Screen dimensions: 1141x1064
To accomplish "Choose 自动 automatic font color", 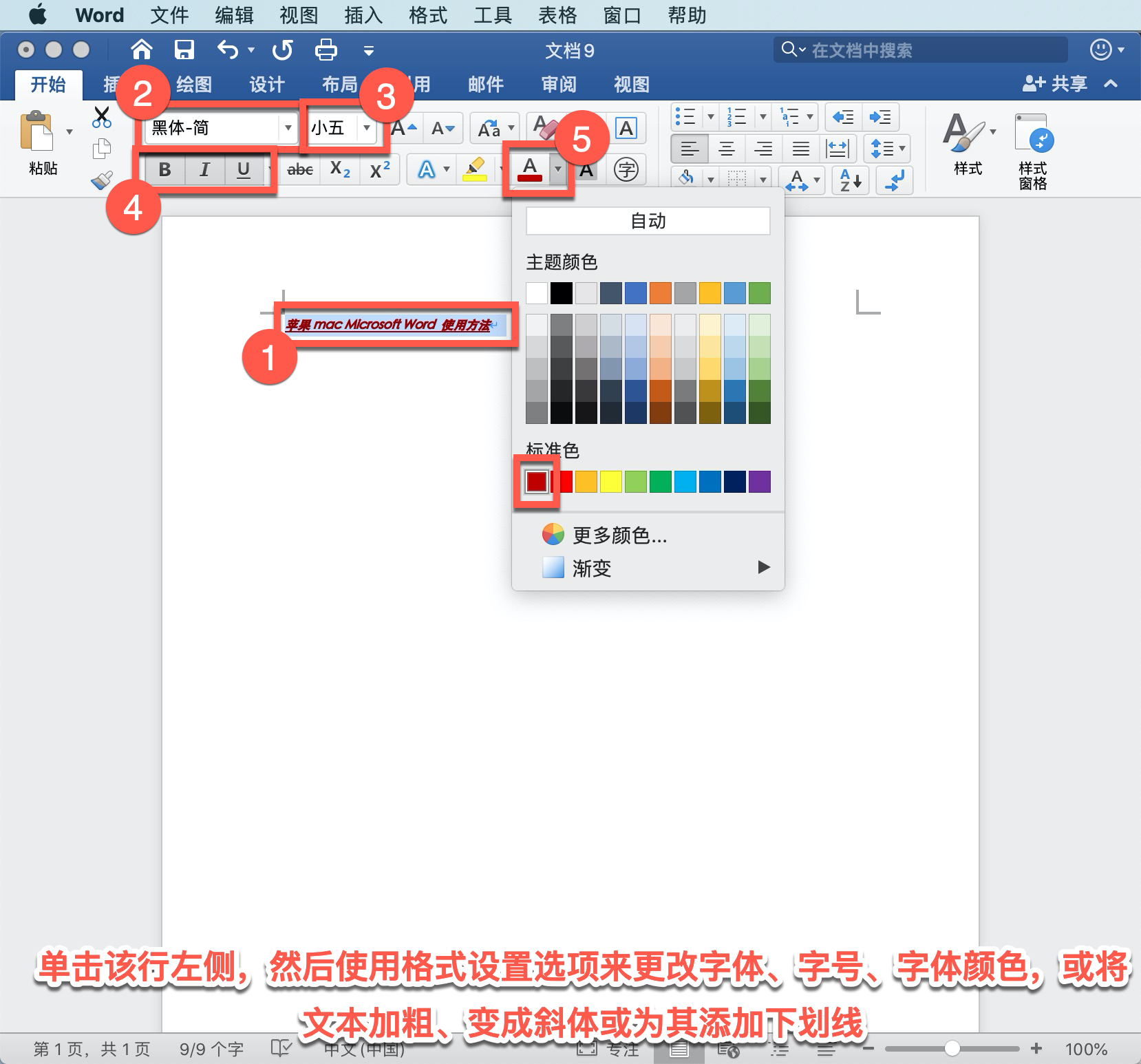I will [648, 221].
